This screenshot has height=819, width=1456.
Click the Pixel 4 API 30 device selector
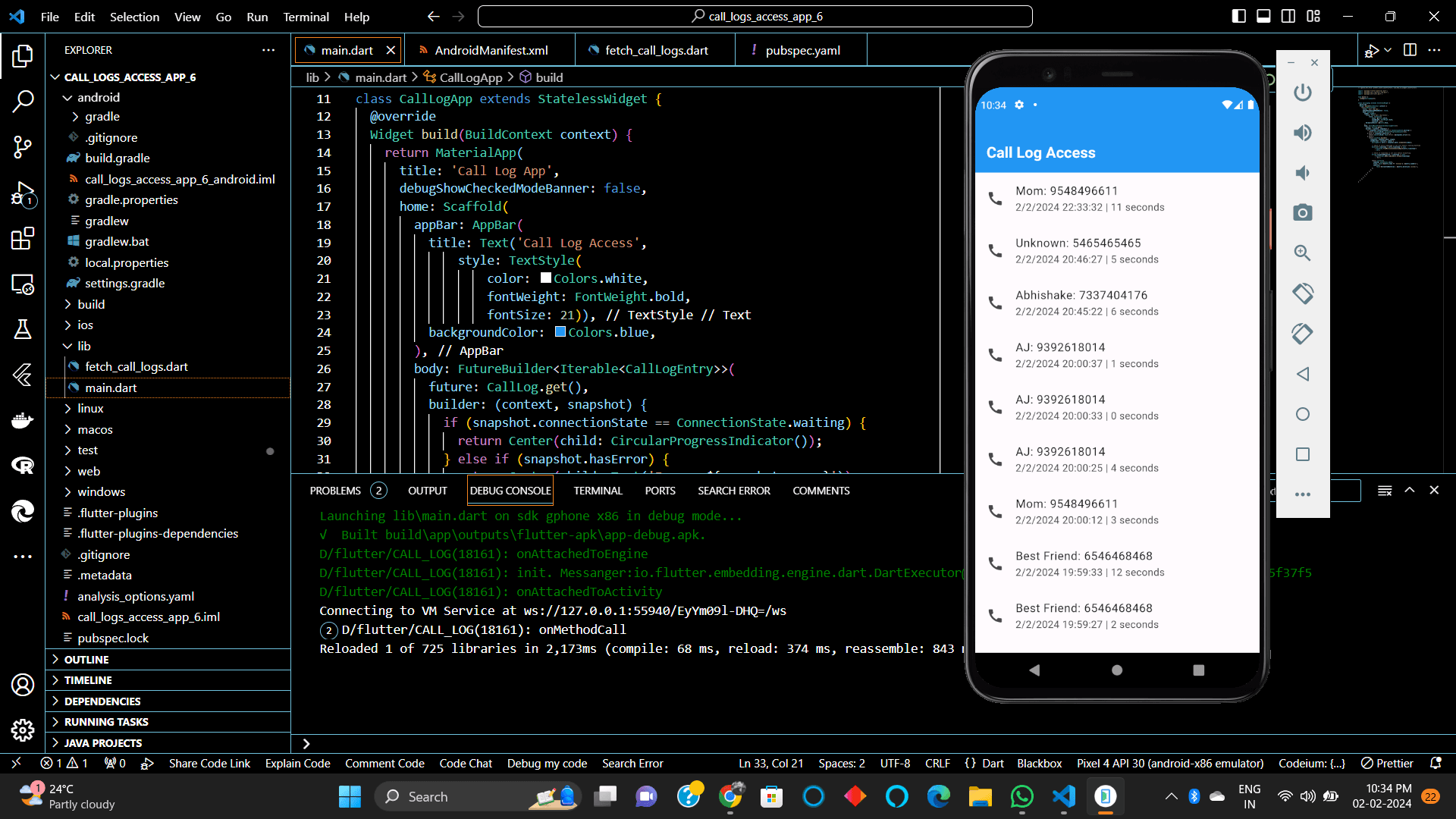coord(1170,764)
